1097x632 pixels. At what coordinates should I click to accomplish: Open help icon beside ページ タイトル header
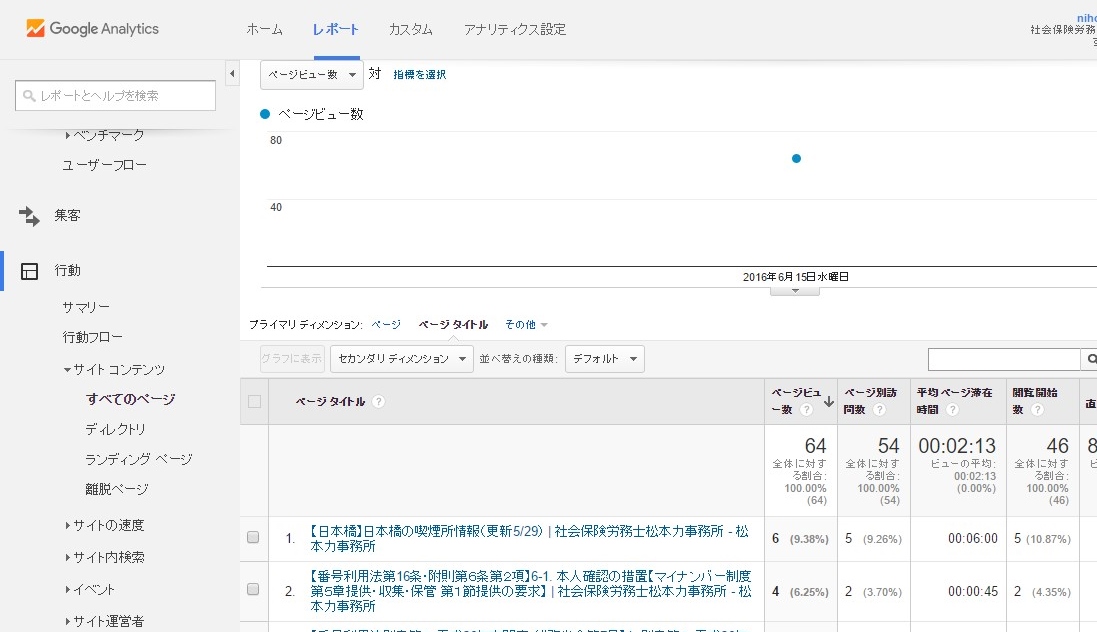[379, 402]
